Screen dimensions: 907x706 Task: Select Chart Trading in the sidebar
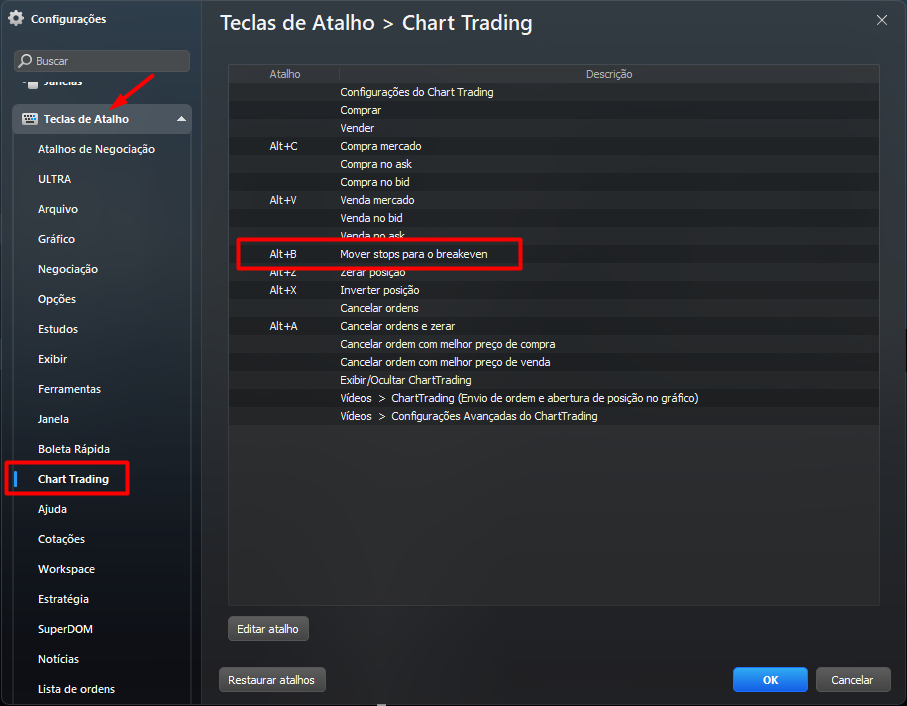(x=73, y=479)
